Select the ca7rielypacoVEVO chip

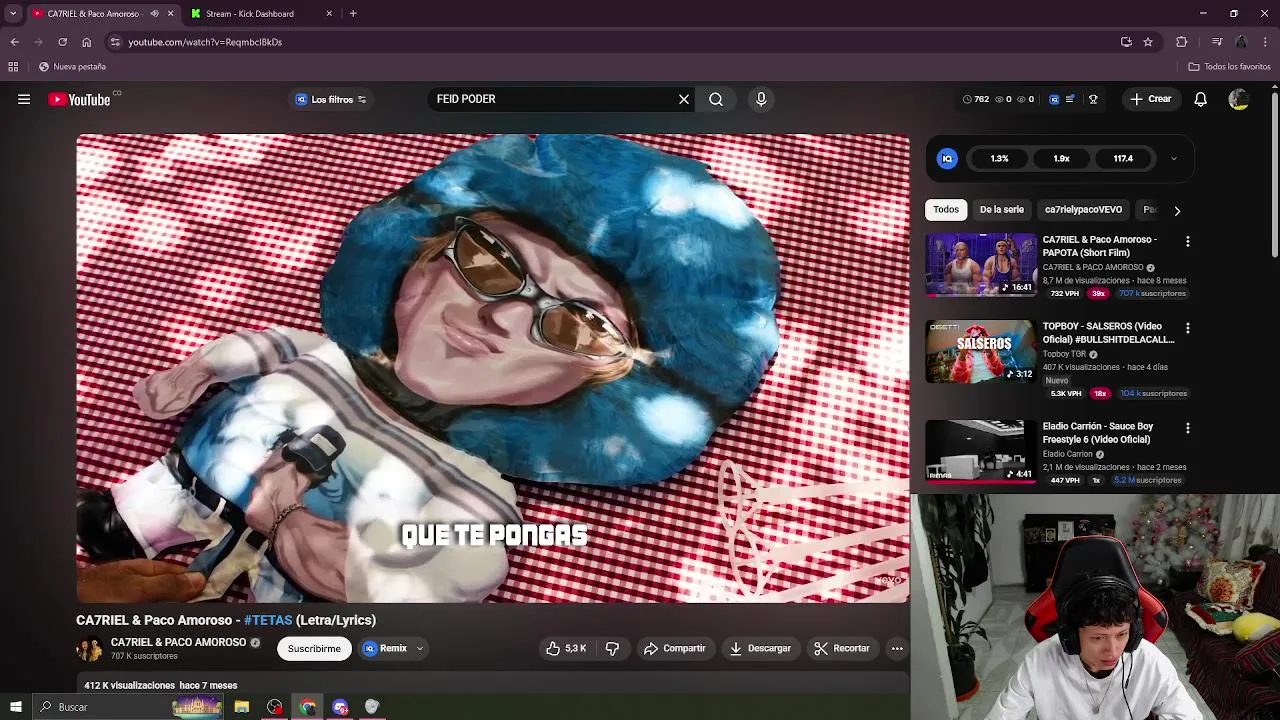tap(1083, 210)
